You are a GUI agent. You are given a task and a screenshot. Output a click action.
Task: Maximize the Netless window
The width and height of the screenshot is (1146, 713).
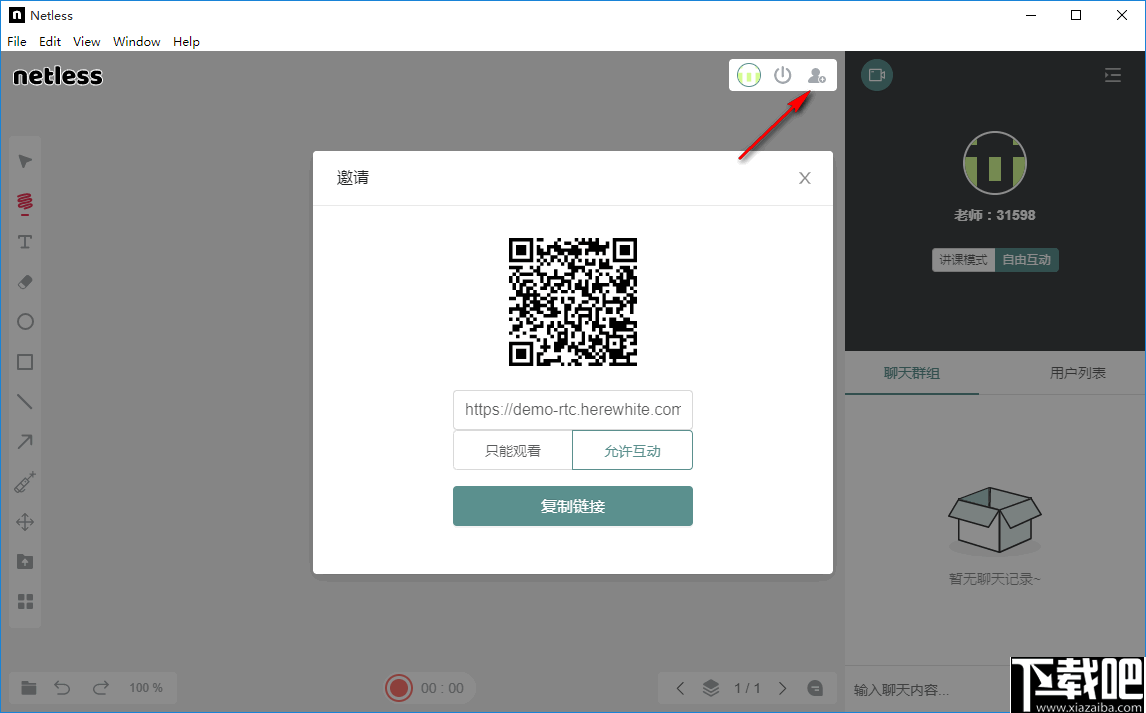pos(1076,15)
